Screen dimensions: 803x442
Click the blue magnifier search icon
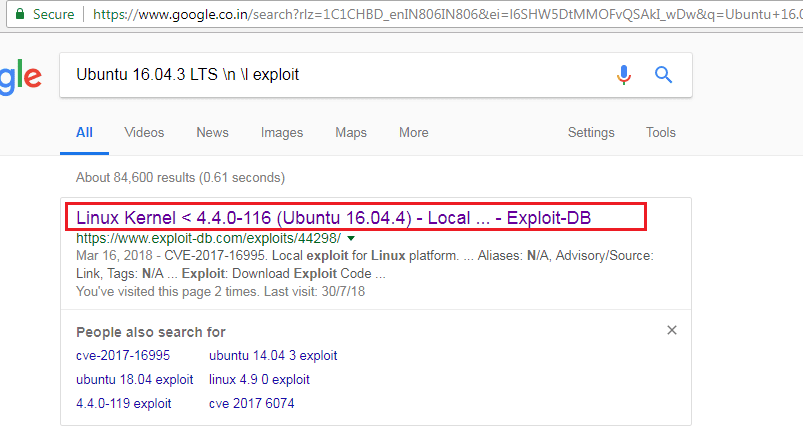click(663, 75)
